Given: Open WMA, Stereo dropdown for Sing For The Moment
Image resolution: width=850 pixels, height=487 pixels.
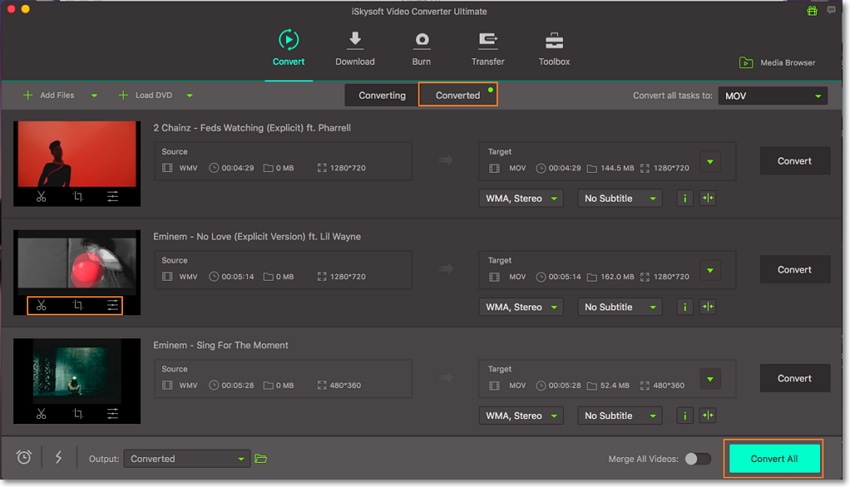Looking at the screenshot, I should pyautogui.click(x=521, y=416).
